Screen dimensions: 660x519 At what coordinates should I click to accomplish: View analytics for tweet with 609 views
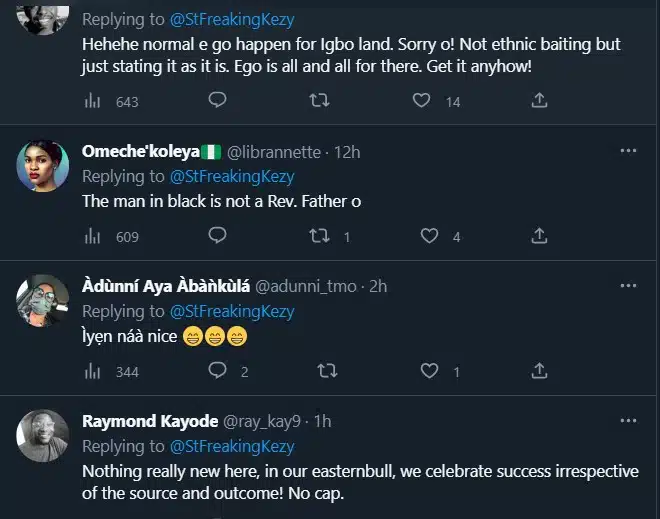pyautogui.click(x=95, y=237)
